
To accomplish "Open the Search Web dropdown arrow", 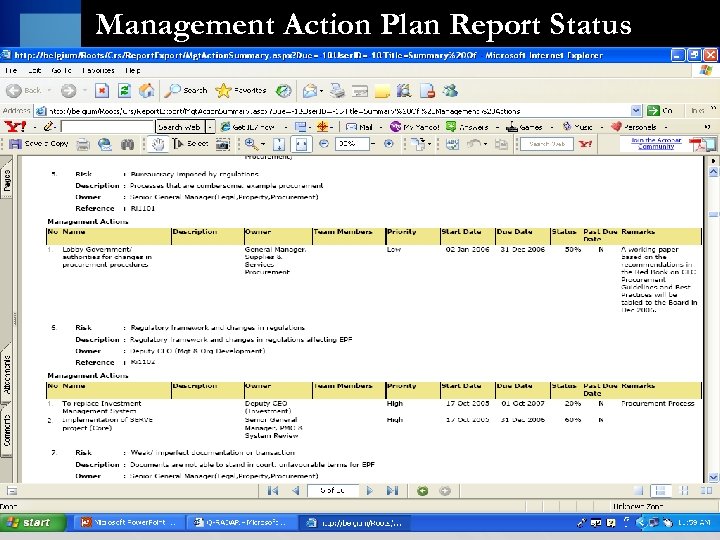I will coord(210,127).
